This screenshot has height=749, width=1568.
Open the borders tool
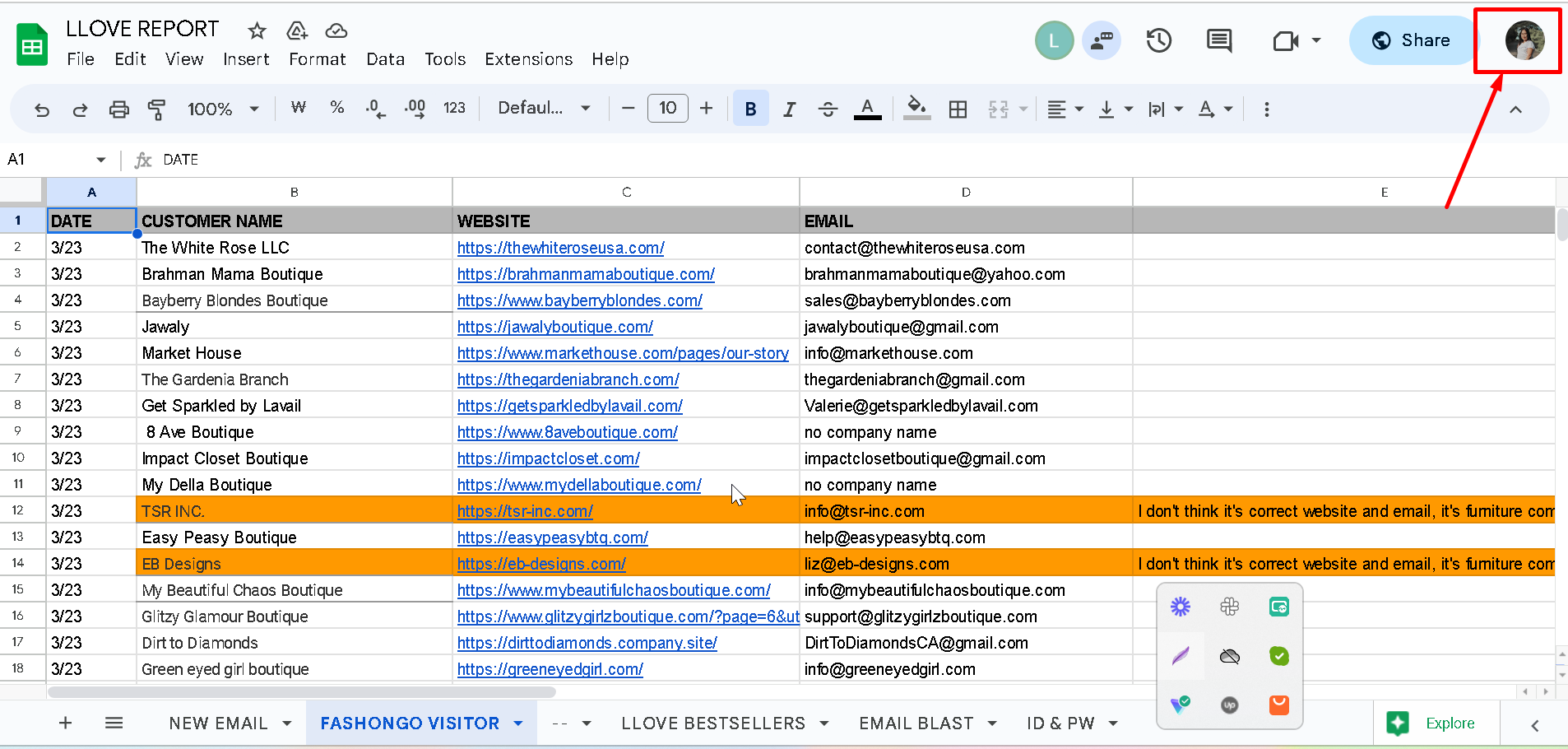click(958, 109)
